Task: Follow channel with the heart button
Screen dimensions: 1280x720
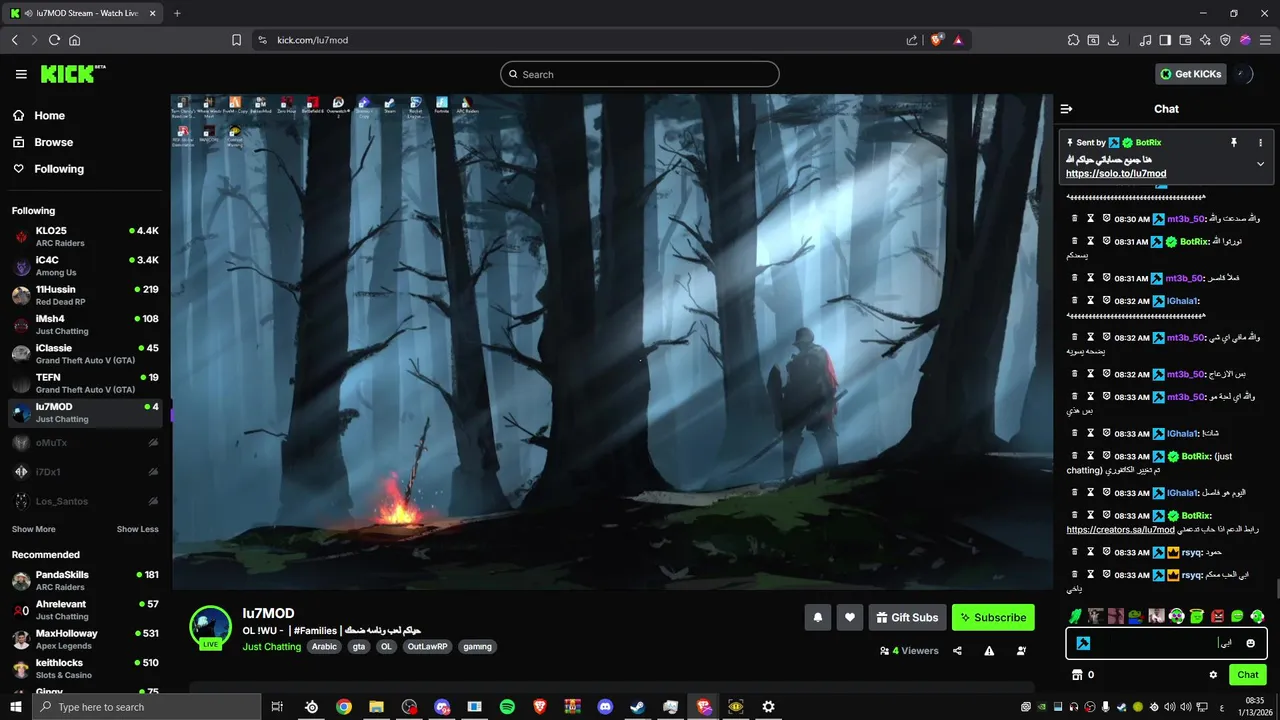Action: click(849, 617)
